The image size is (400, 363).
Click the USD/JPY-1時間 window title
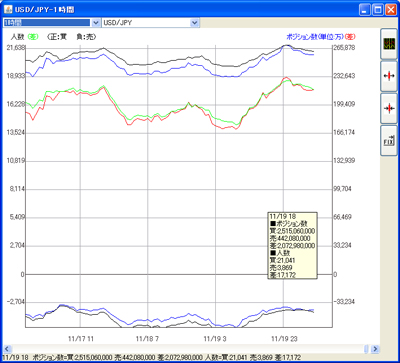(44, 10)
